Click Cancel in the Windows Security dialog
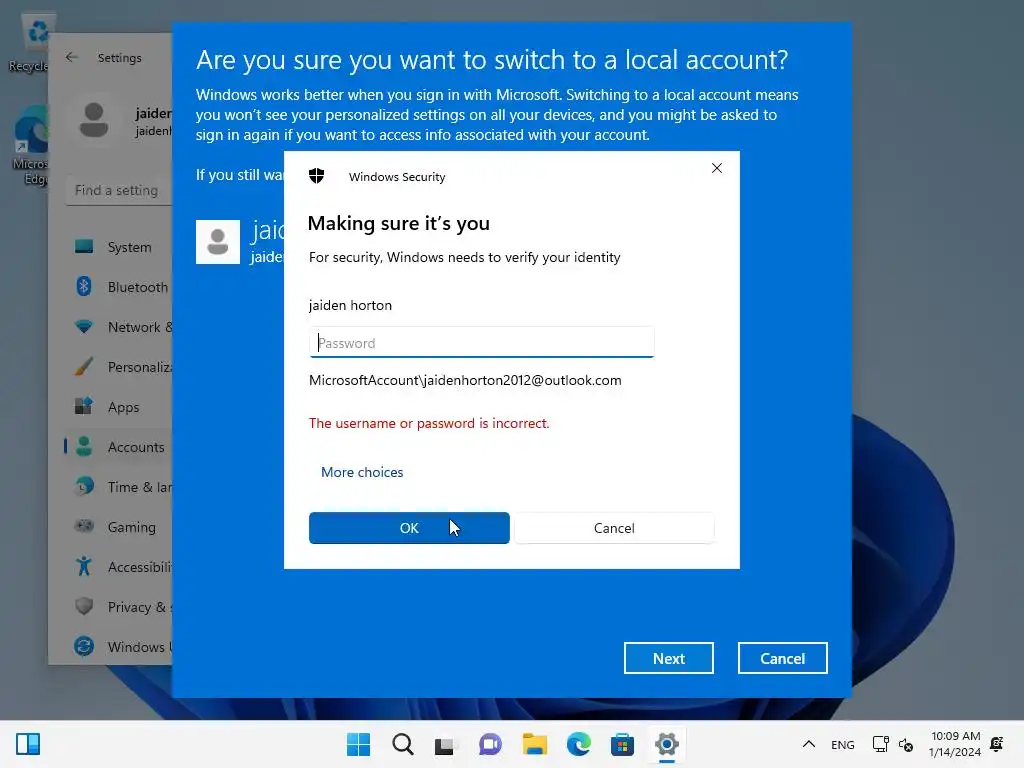 coord(614,528)
